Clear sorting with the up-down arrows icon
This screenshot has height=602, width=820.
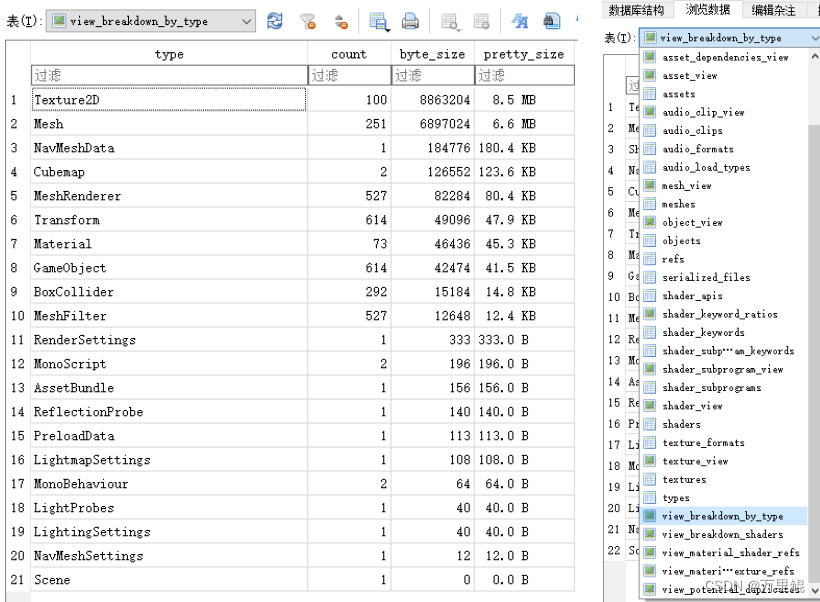(x=341, y=21)
